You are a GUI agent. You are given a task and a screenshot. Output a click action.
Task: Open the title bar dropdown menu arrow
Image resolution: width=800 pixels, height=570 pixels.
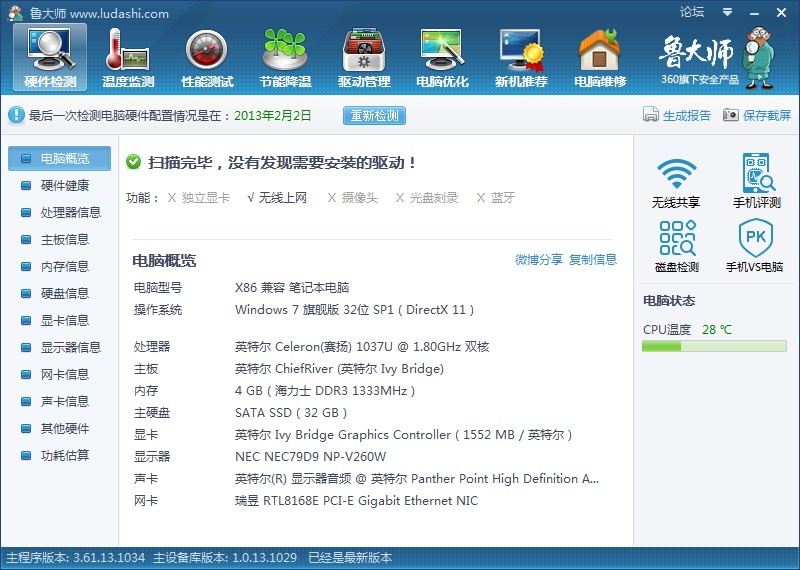click(728, 12)
